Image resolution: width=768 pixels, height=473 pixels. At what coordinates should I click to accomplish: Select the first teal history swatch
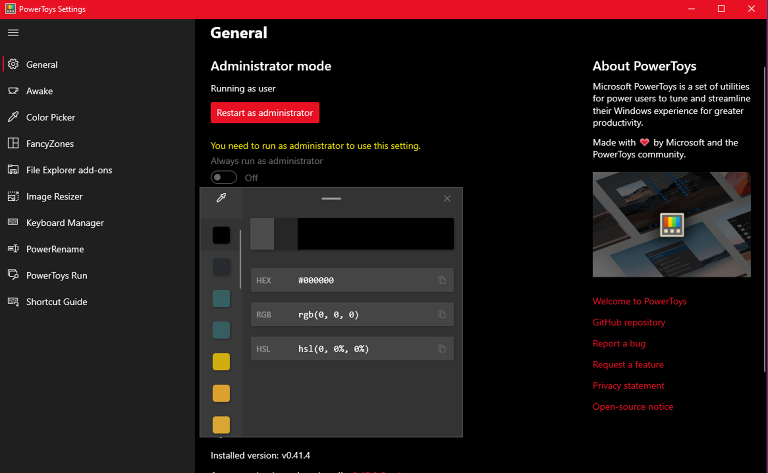point(221,299)
